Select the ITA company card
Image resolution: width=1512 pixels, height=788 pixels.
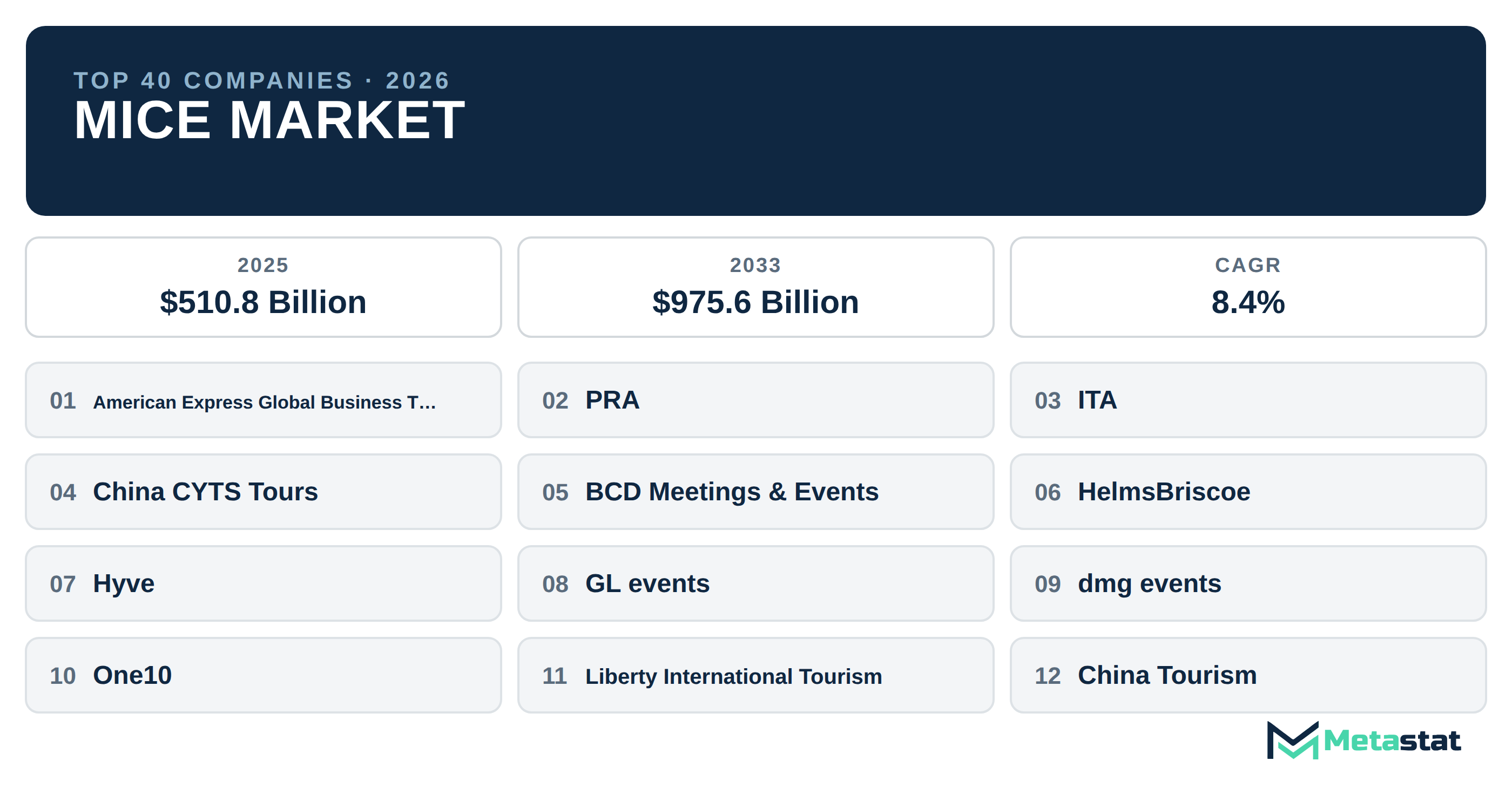pos(1248,400)
